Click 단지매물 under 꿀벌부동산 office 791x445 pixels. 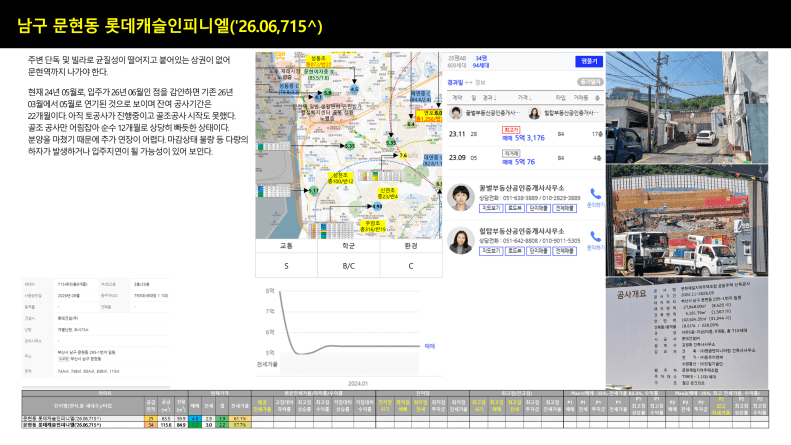[x=538, y=208]
